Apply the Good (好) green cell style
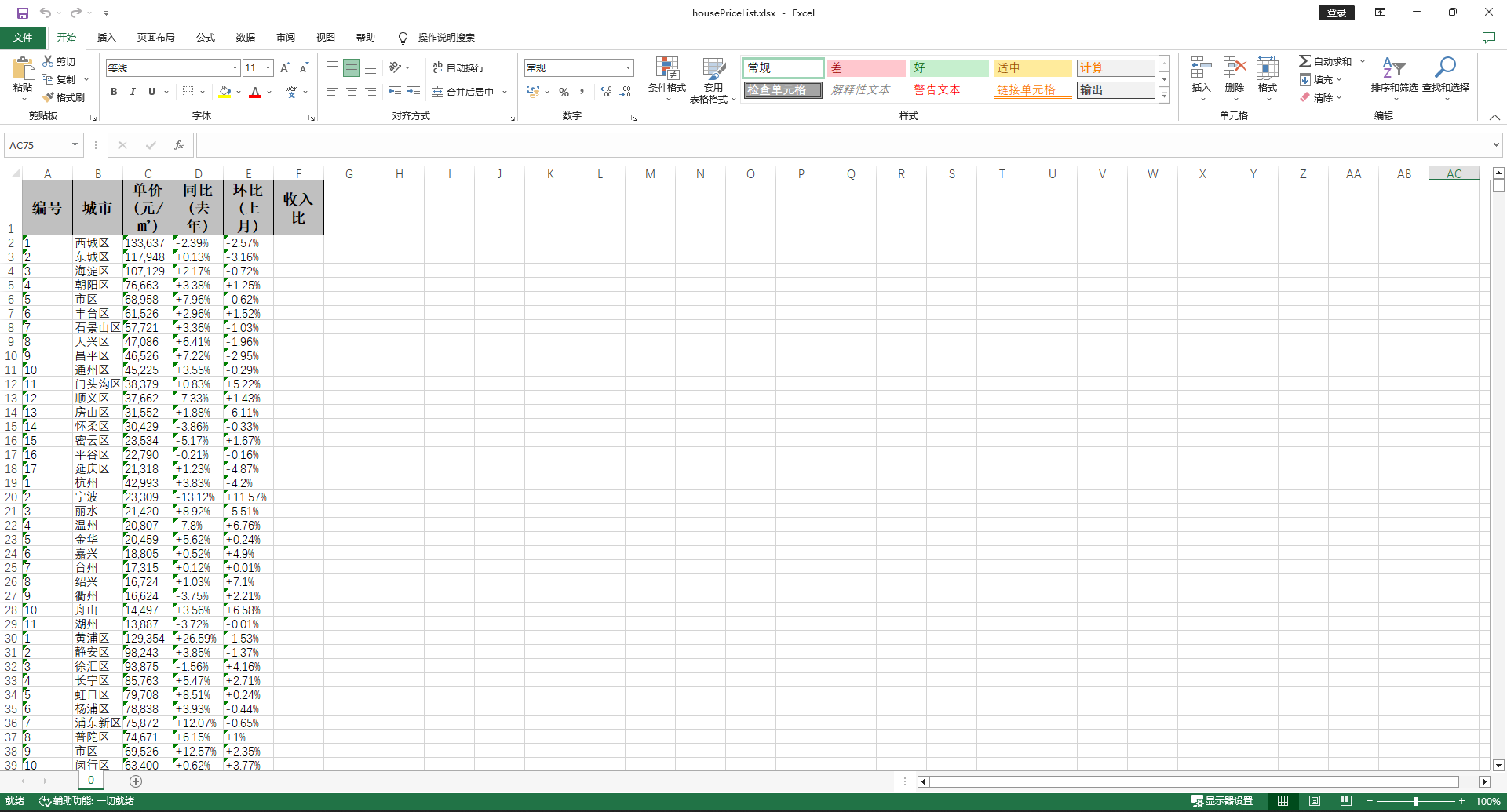 click(x=949, y=67)
